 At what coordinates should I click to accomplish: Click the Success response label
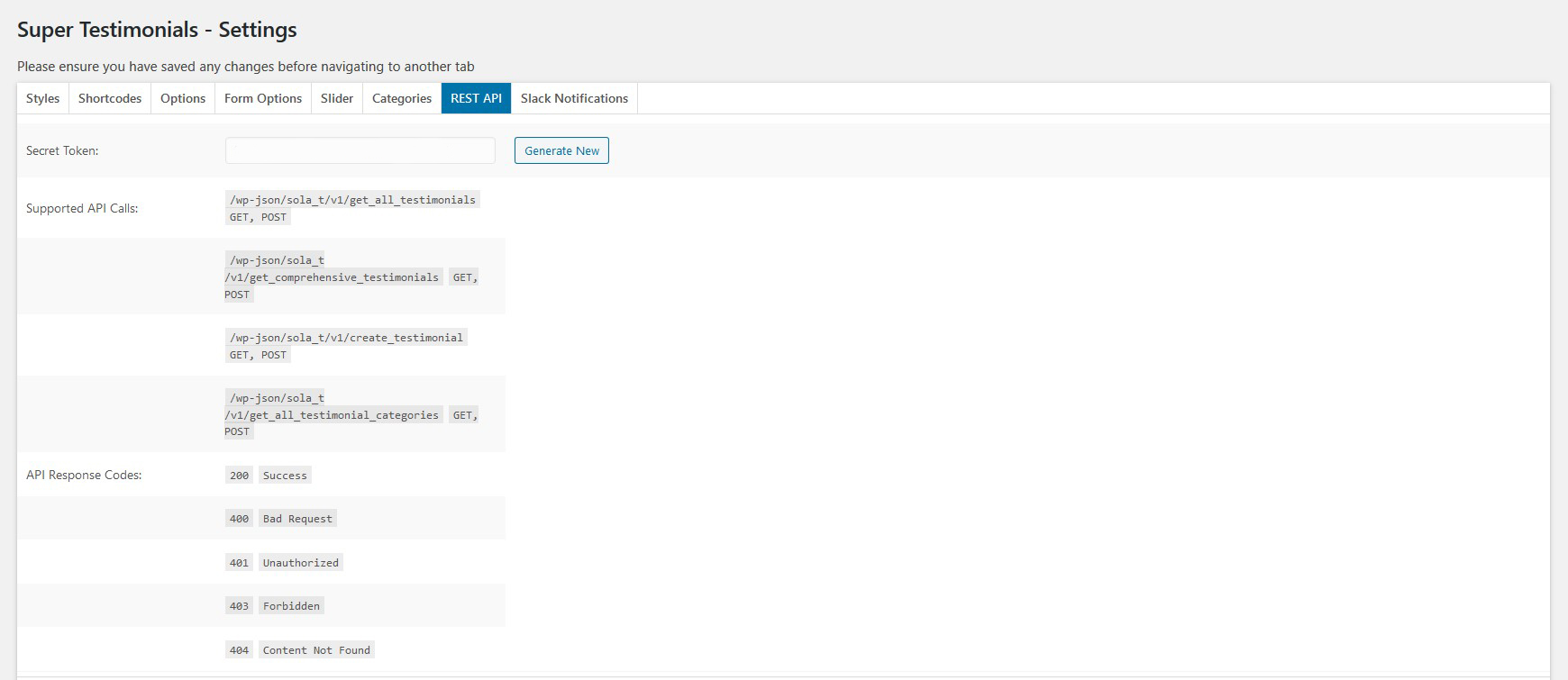pyautogui.click(x=285, y=476)
